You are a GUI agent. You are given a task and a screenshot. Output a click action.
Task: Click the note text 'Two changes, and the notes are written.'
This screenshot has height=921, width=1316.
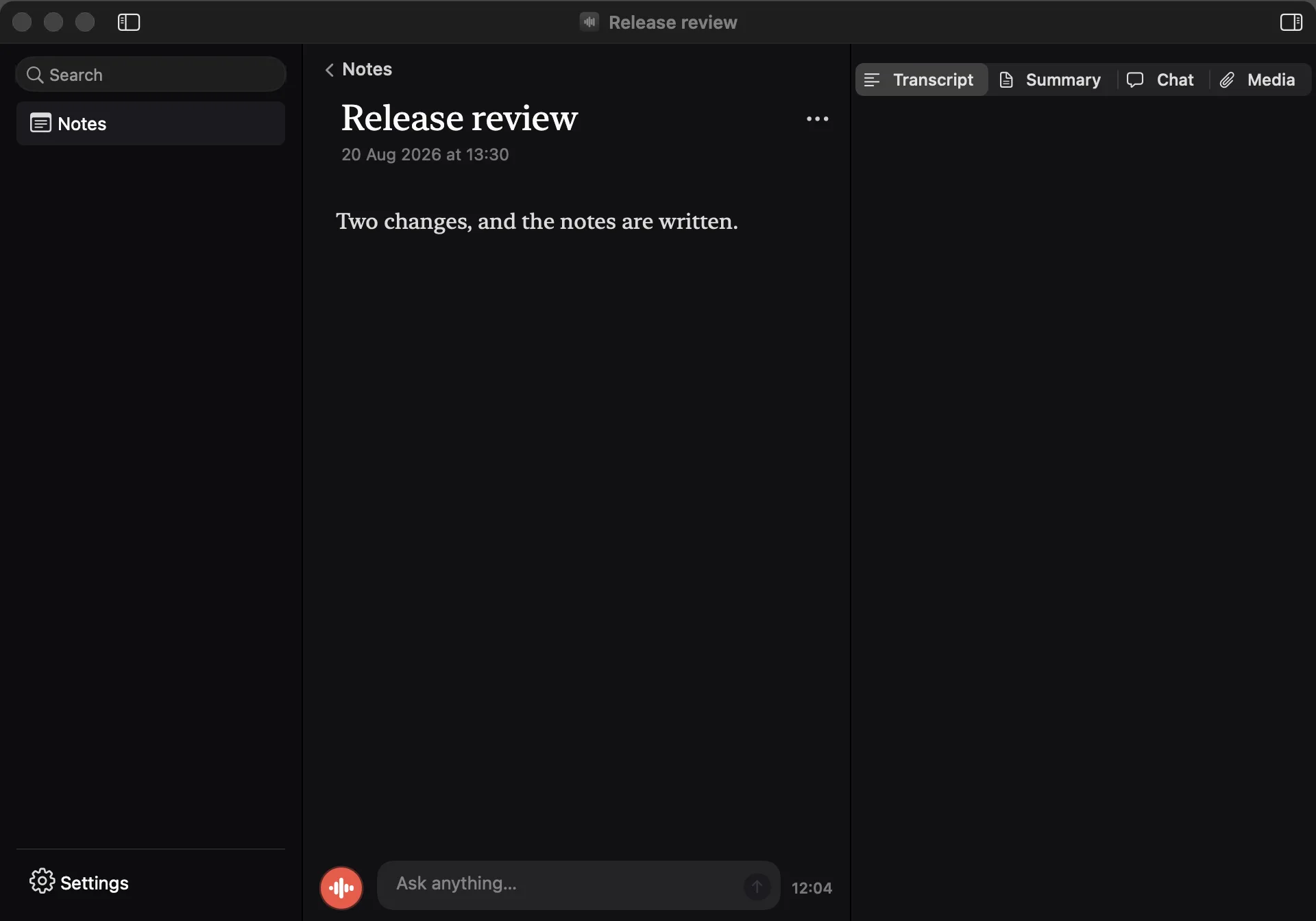(x=537, y=221)
